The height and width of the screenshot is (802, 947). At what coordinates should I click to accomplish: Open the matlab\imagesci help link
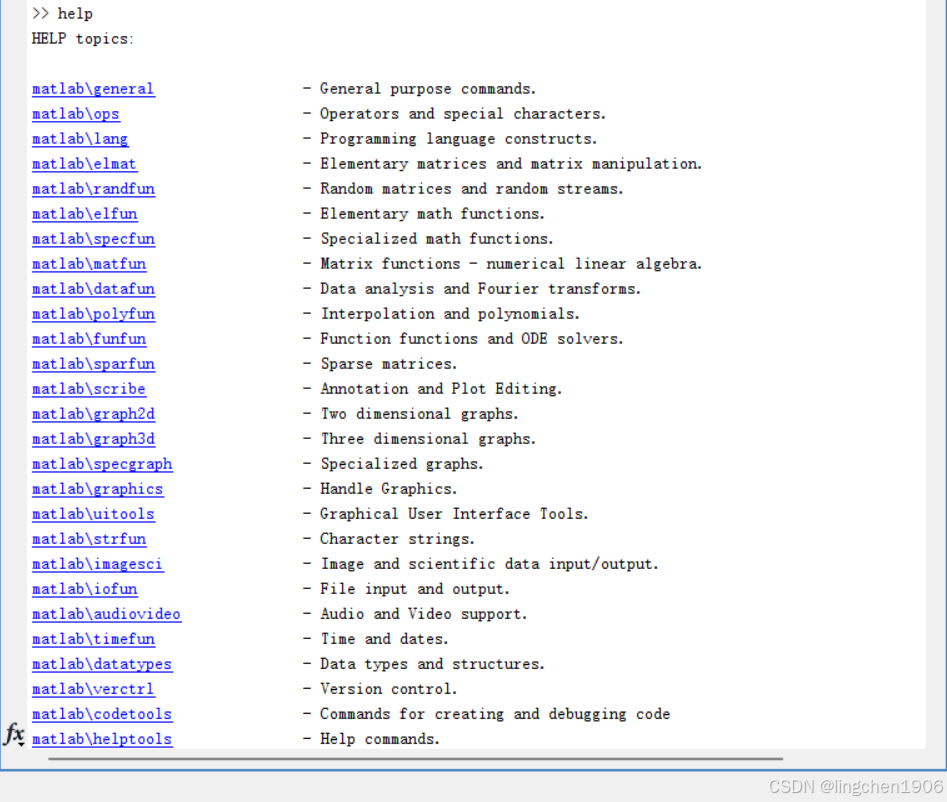[97, 564]
